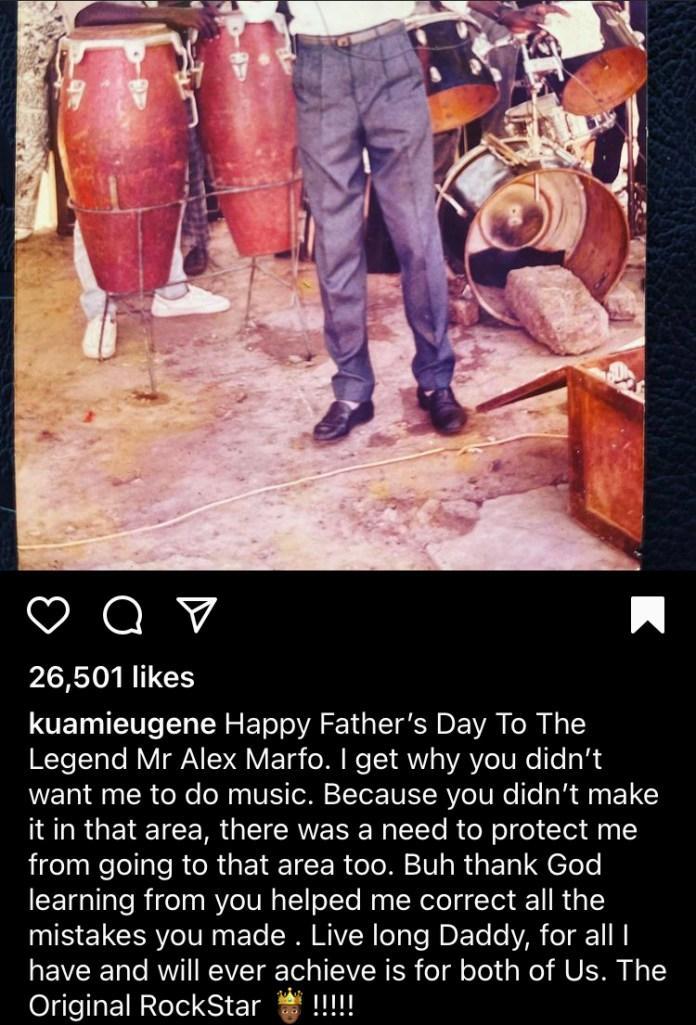
Task: Click the white sneakers behind the conga
Action: pyautogui.click(x=157, y=317)
